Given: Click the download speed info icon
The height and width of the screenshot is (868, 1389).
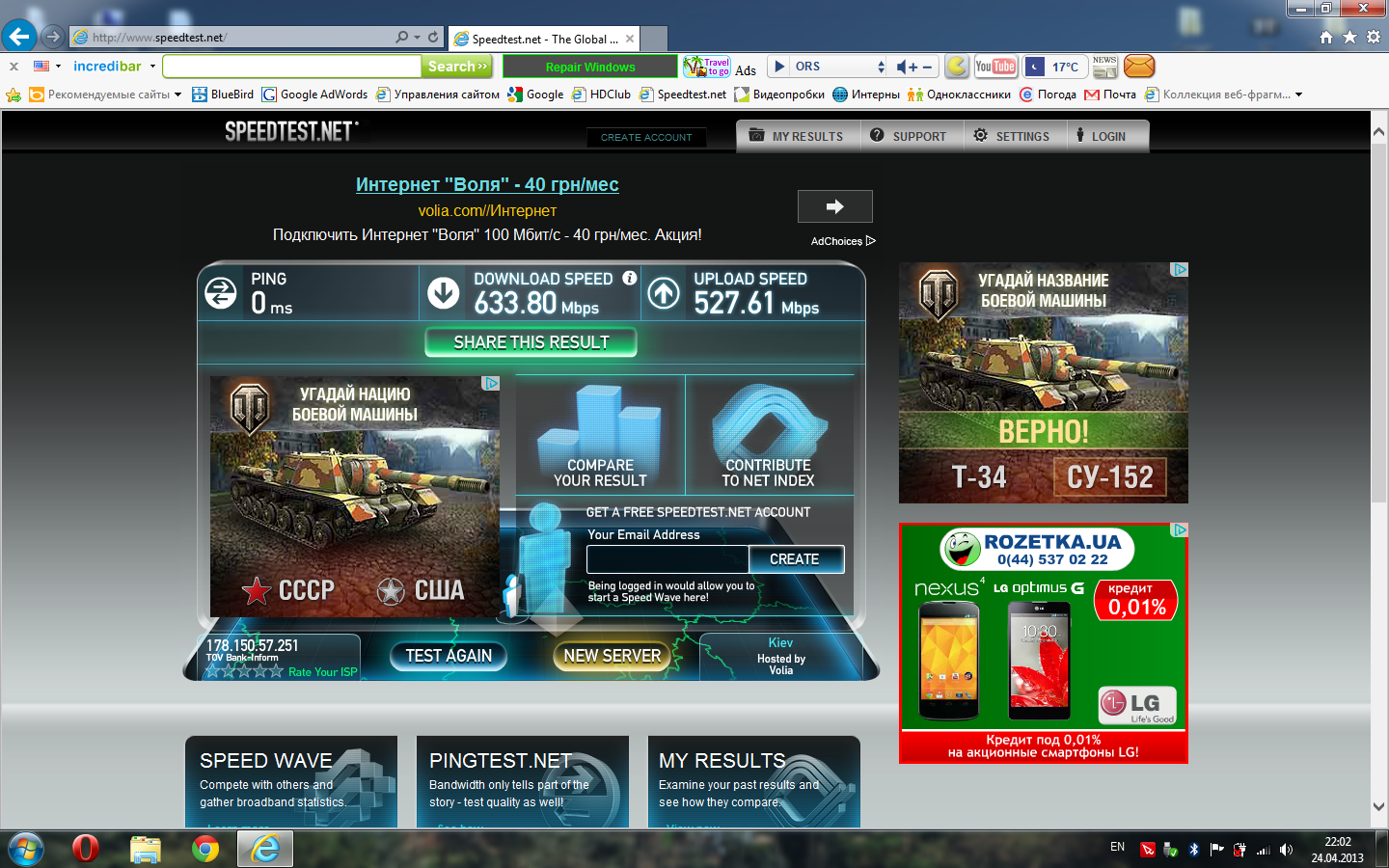Looking at the screenshot, I should point(630,278).
